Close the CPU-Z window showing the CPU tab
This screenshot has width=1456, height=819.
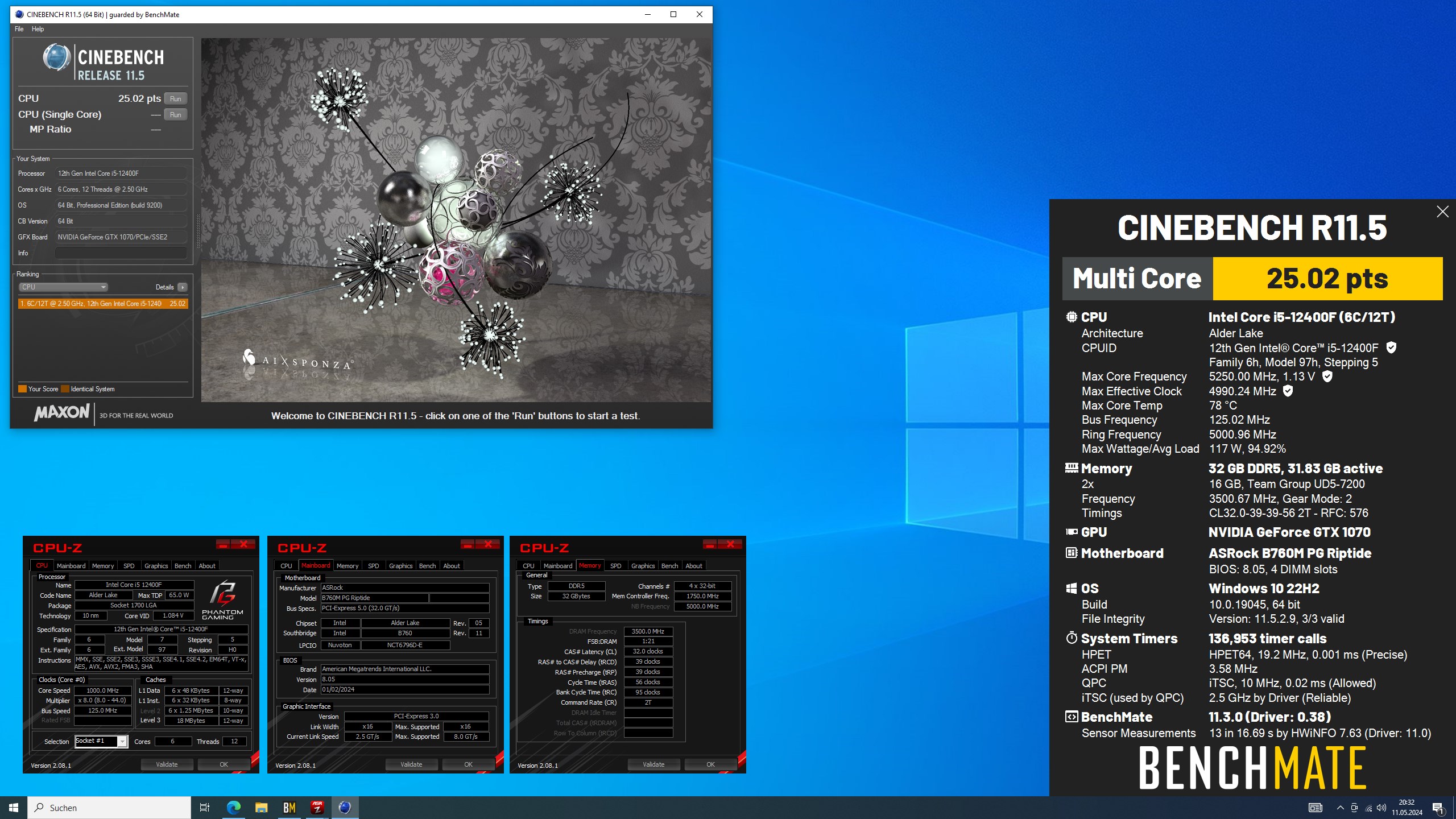(243, 544)
